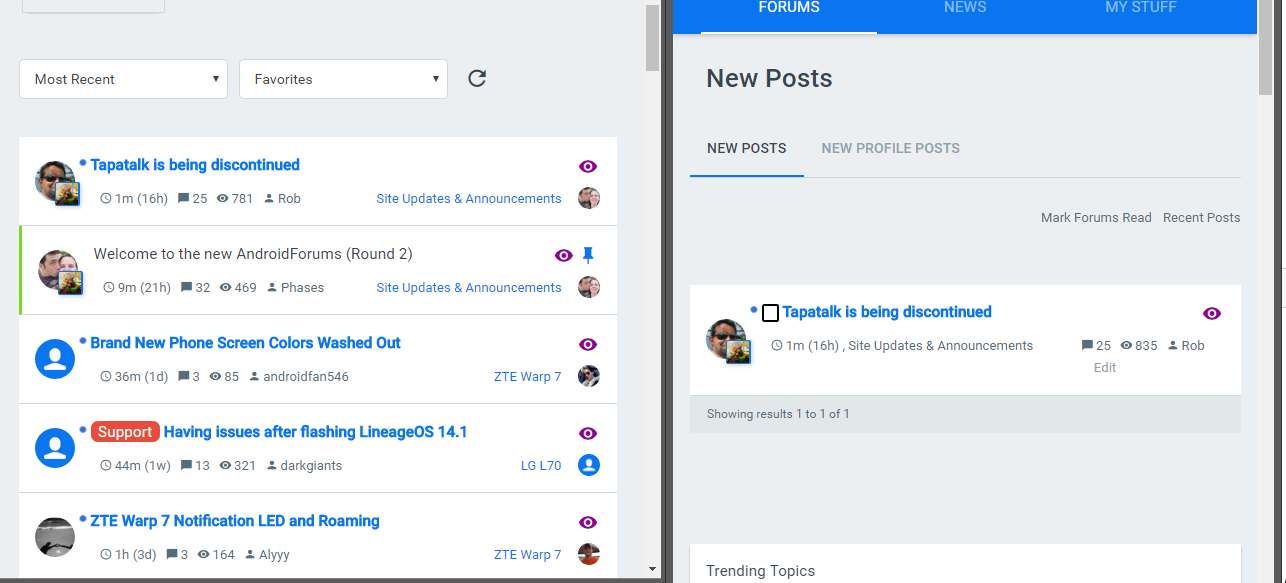Click author avatar on left Tapatalk thread
This screenshot has height=583, width=1286.
55,181
